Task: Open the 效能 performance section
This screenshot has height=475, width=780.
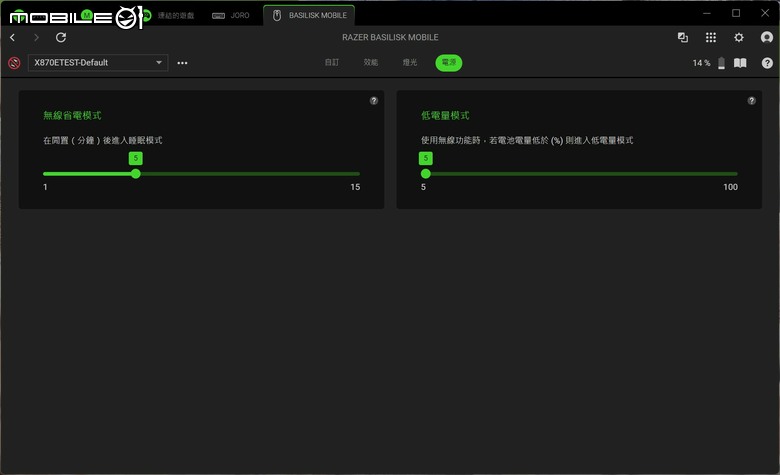Action: pos(371,62)
